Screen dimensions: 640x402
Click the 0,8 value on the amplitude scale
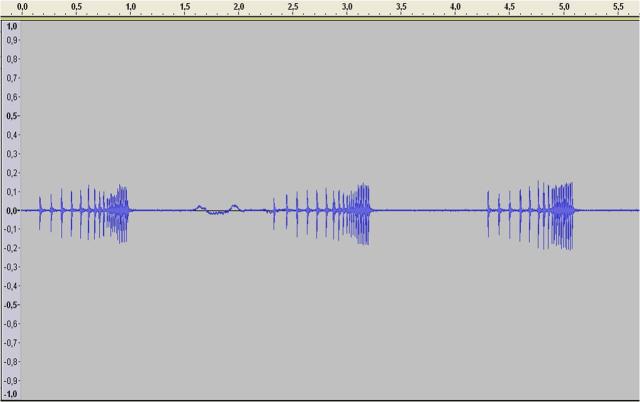click(x=12, y=59)
